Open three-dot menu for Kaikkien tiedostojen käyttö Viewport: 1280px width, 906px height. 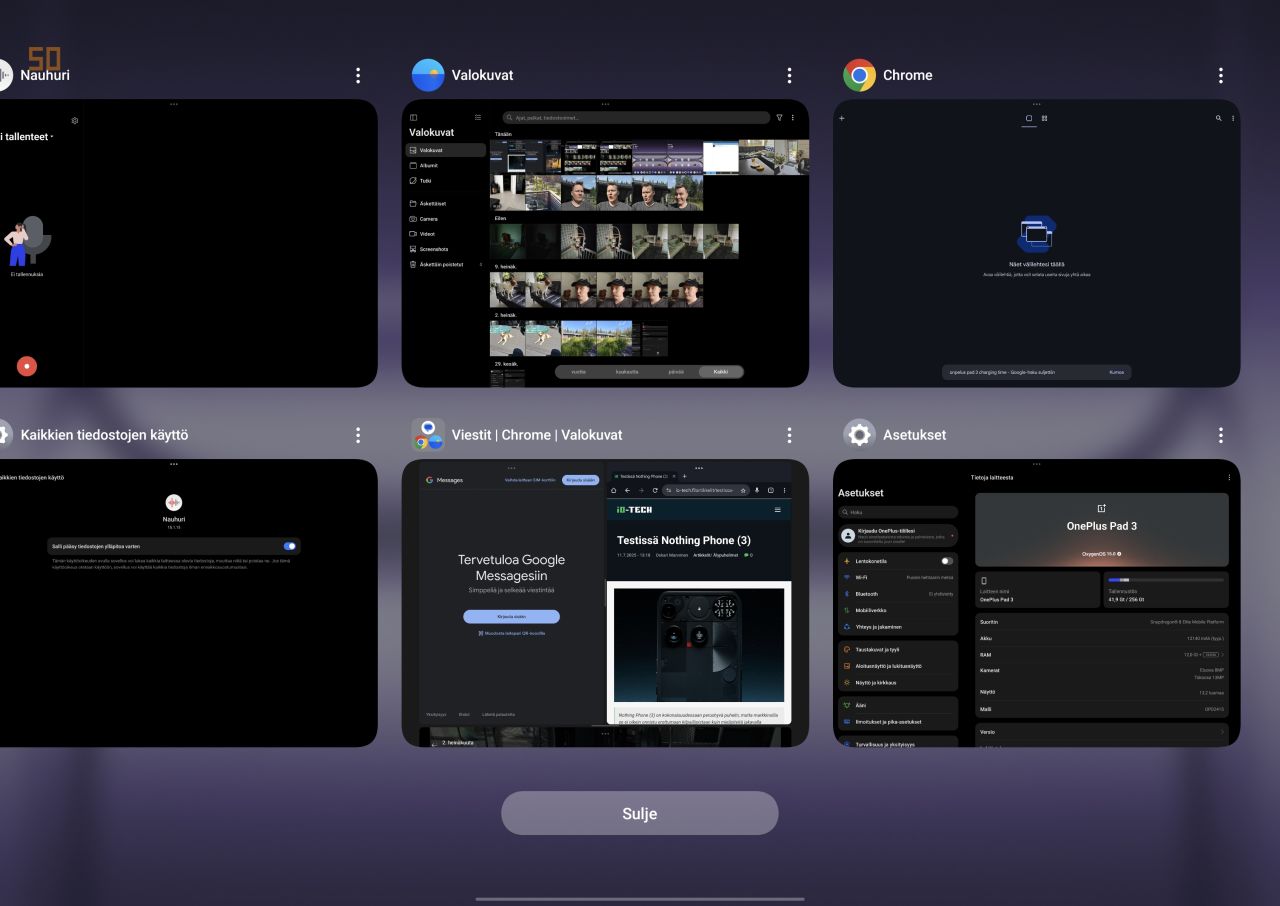[358, 435]
